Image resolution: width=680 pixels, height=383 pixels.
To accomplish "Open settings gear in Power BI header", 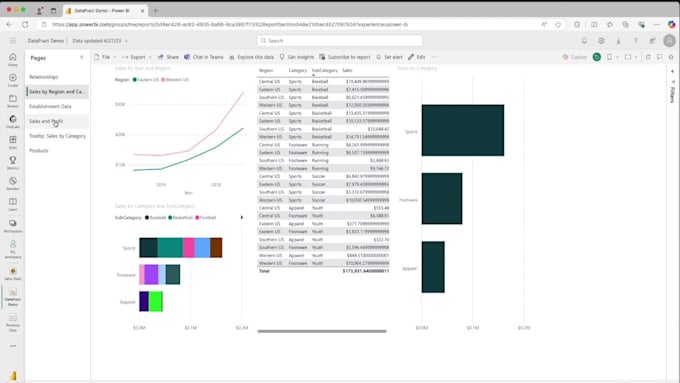I will pos(601,41).
